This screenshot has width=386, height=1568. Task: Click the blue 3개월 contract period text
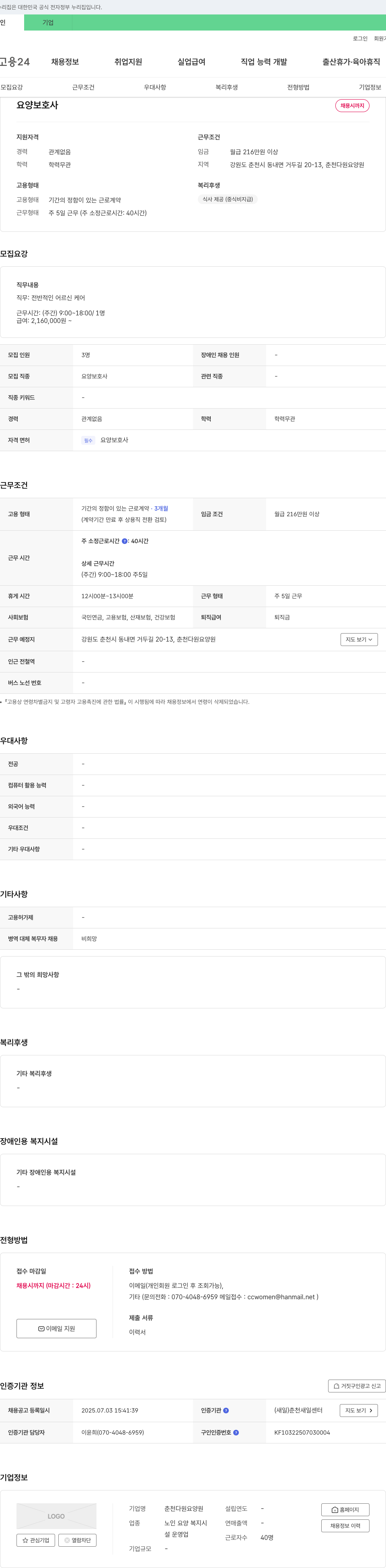[x=161, y=509]
